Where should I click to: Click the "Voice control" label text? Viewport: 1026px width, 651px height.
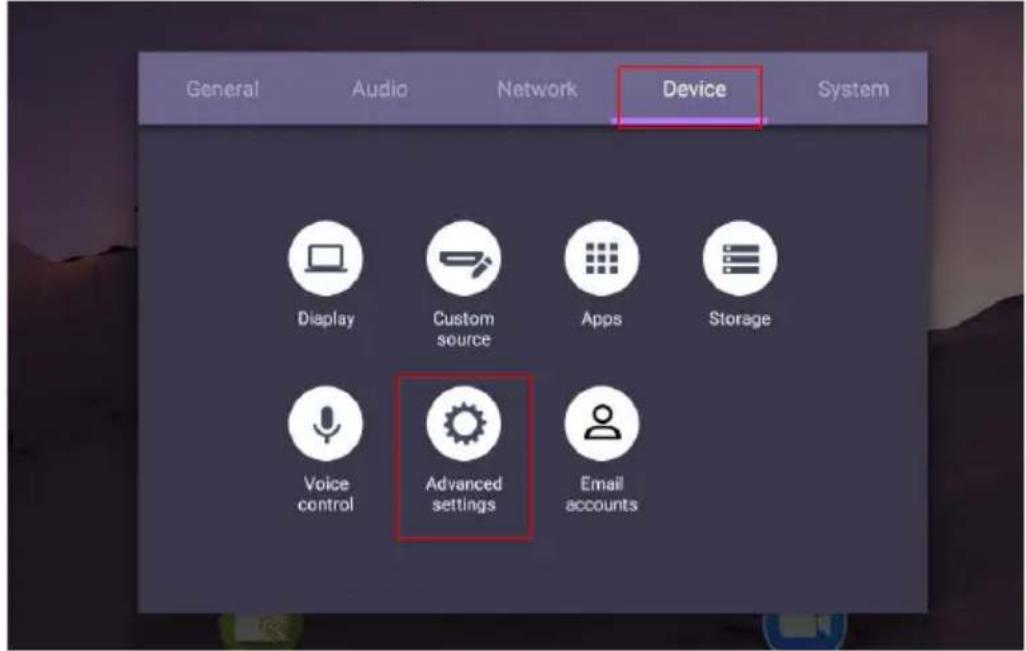[325, 494]
